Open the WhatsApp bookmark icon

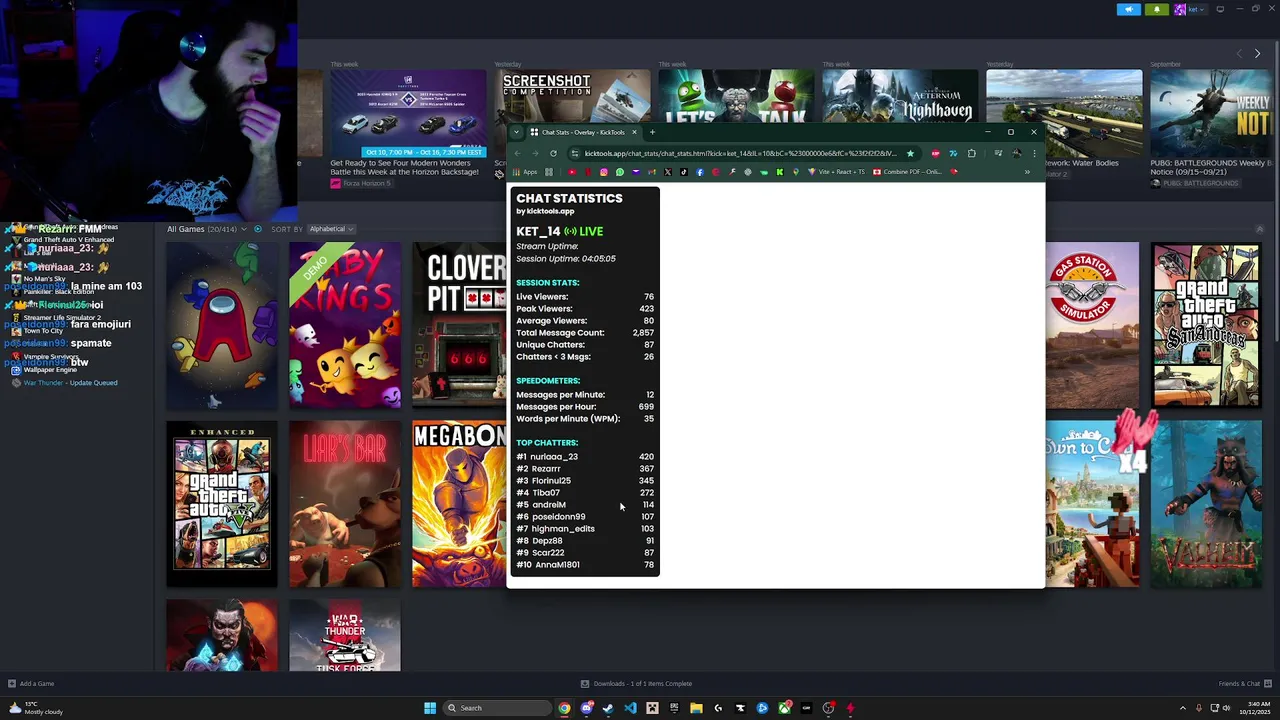620,172
